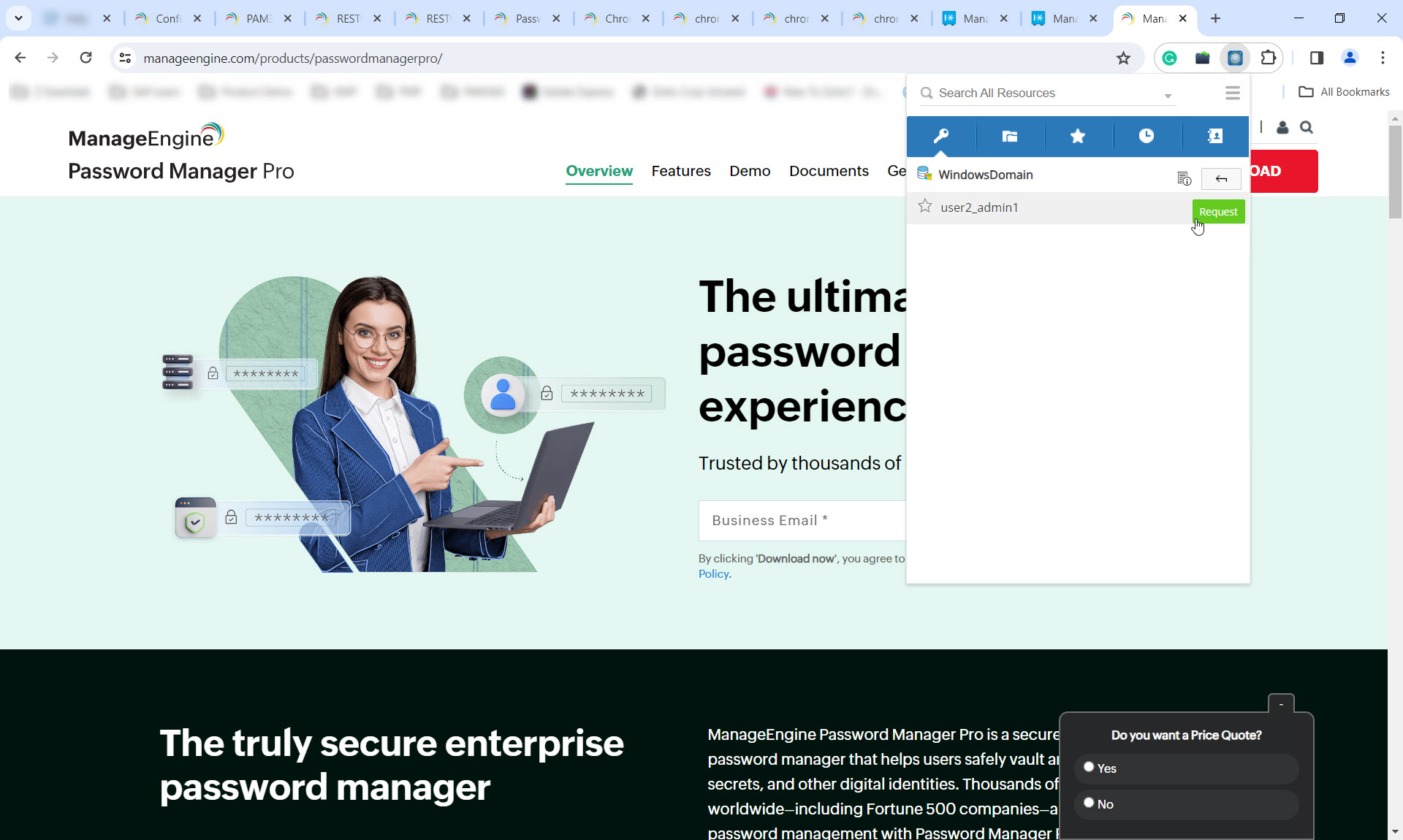Viewport: 1403px width, 840px height.
Task: Select Yes for a price quote
Action: coord(1089,767)
